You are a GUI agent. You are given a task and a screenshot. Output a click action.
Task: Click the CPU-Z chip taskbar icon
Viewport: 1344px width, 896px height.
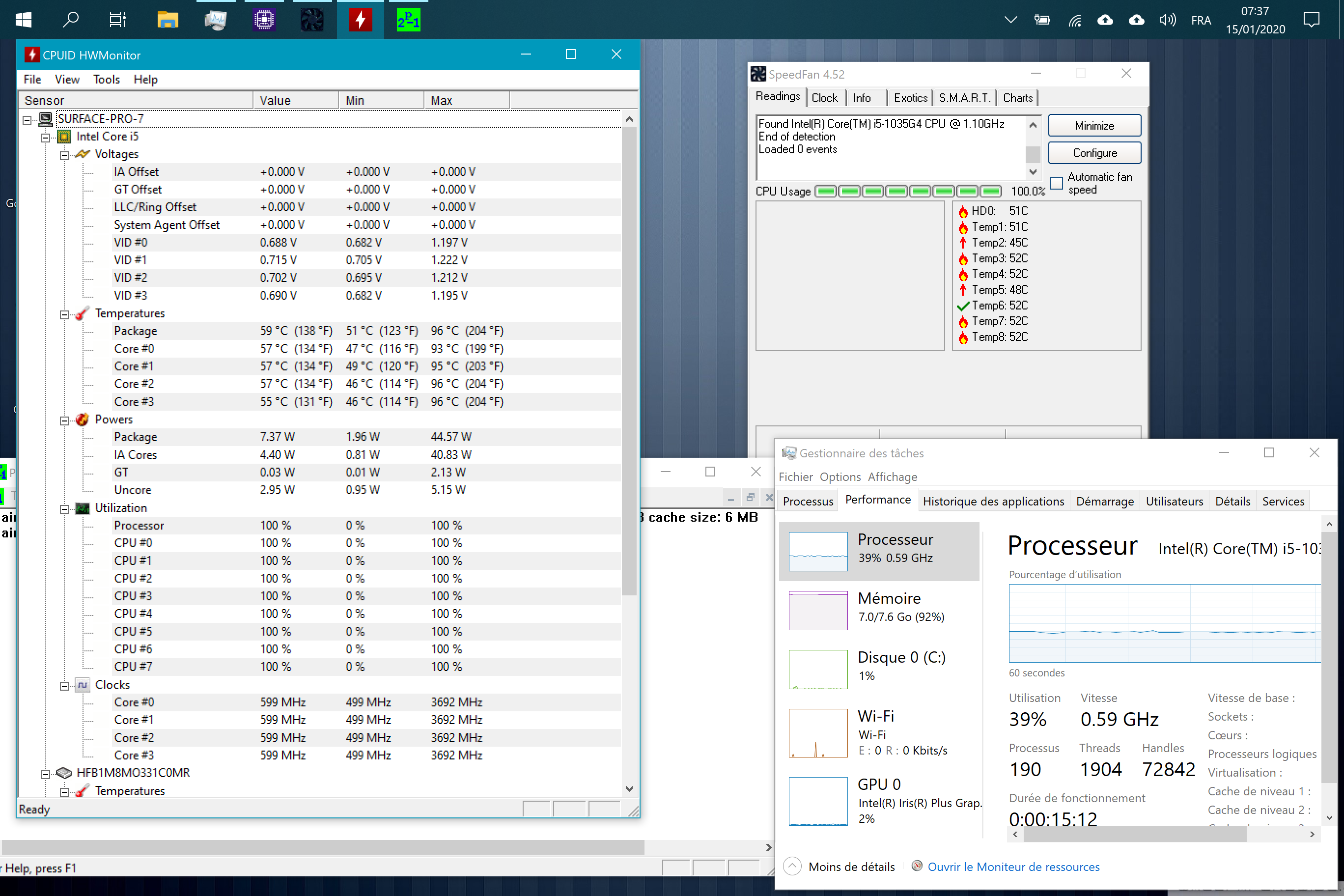click(264, 20)
